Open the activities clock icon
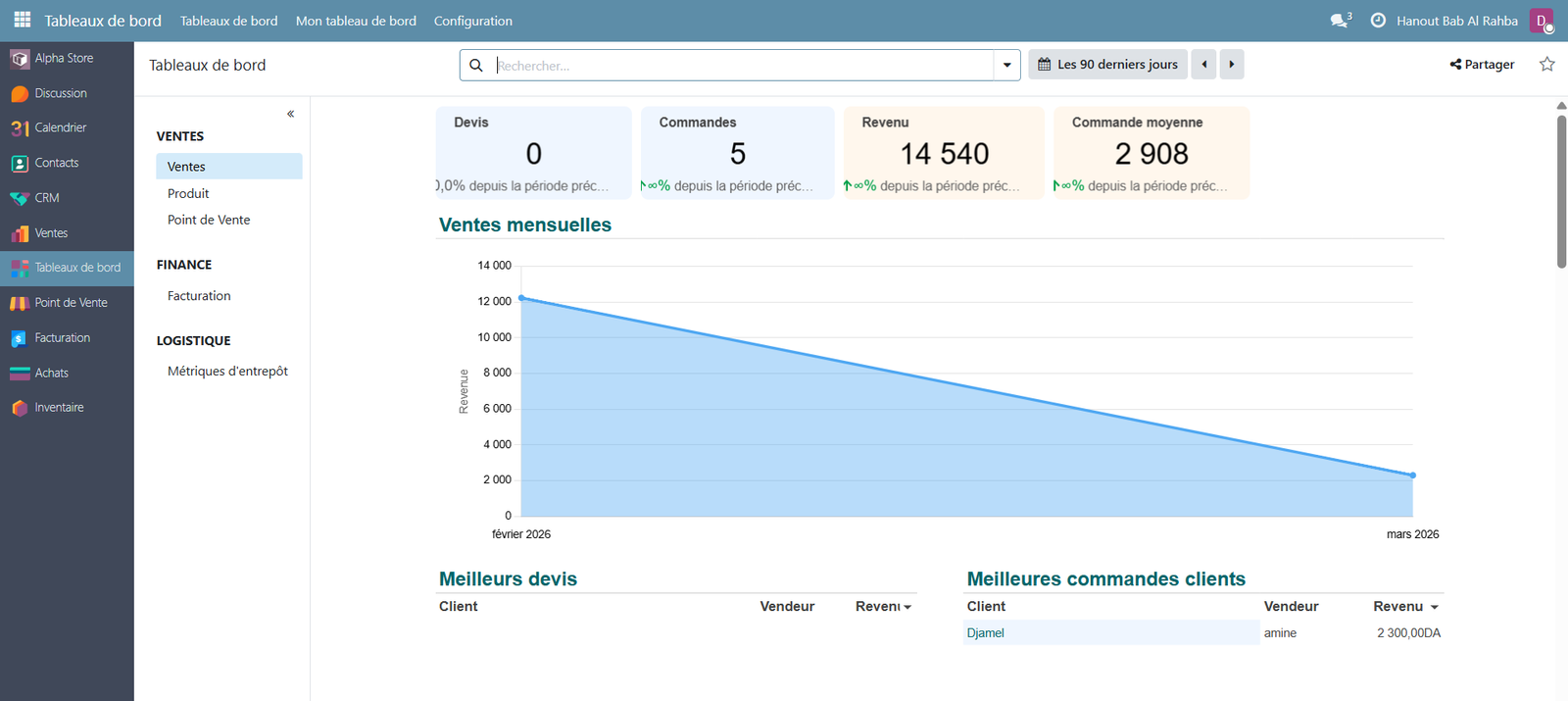The width and height of the screenshot is (1568, 701). 1378,21
